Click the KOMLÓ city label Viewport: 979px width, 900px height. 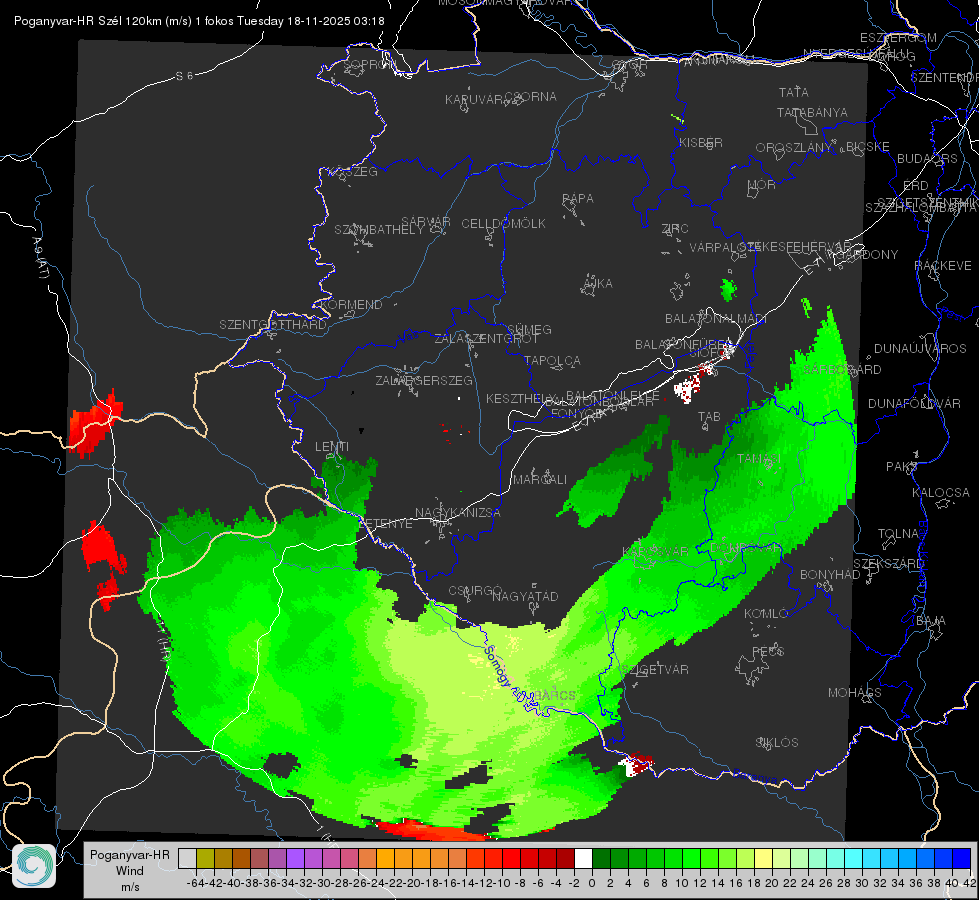766,614
